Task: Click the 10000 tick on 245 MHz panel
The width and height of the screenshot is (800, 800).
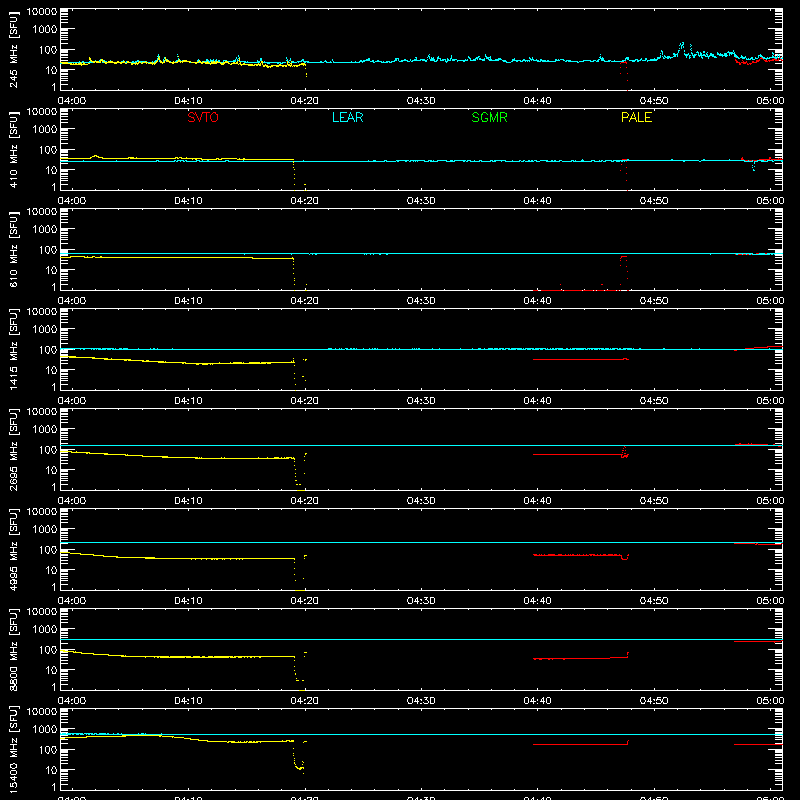Action: pyautogui.click(x=42, y=12)
